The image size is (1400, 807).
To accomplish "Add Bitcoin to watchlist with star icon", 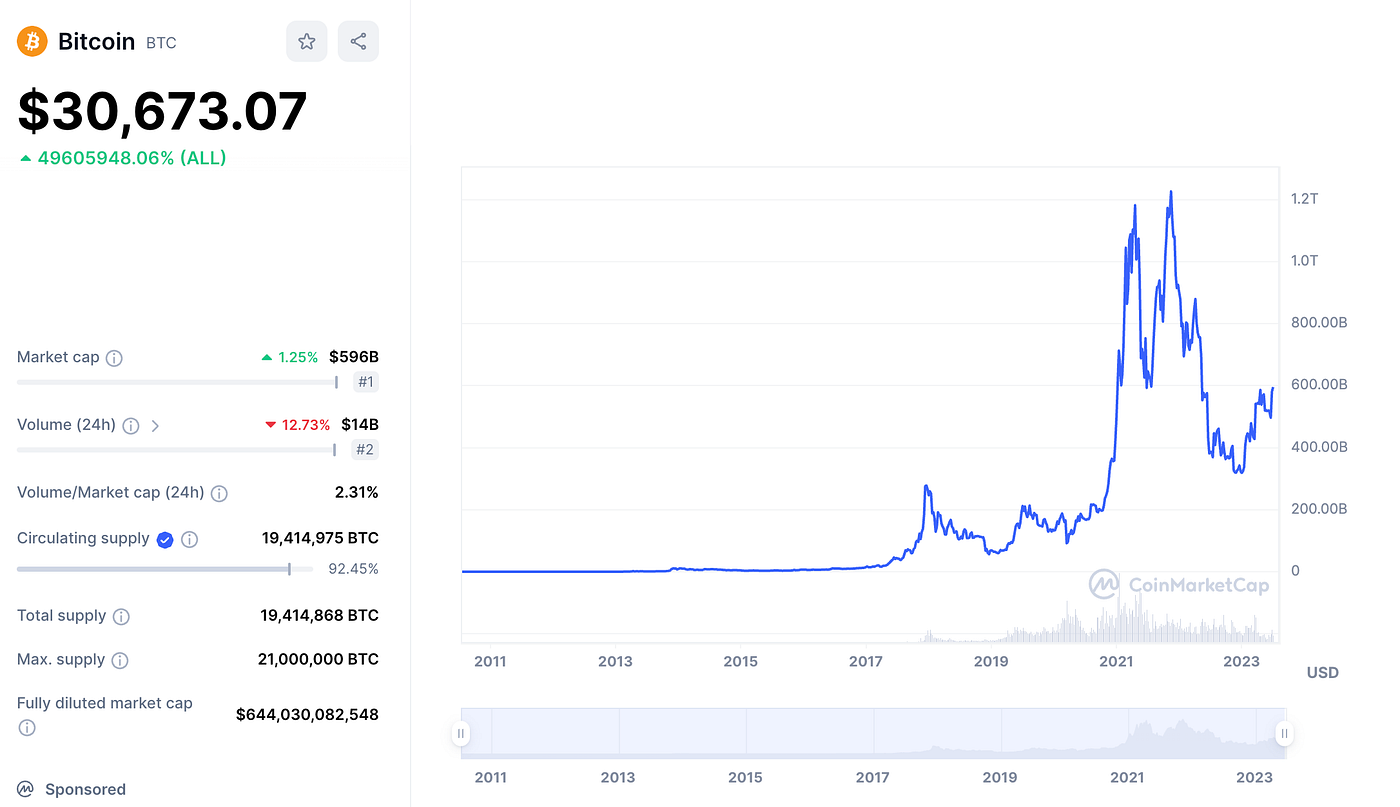I will (307, 42).
